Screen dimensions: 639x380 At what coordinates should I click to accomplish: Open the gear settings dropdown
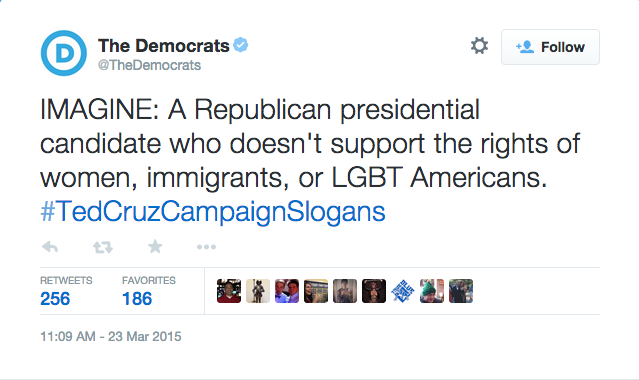click(x=479, y=46)
